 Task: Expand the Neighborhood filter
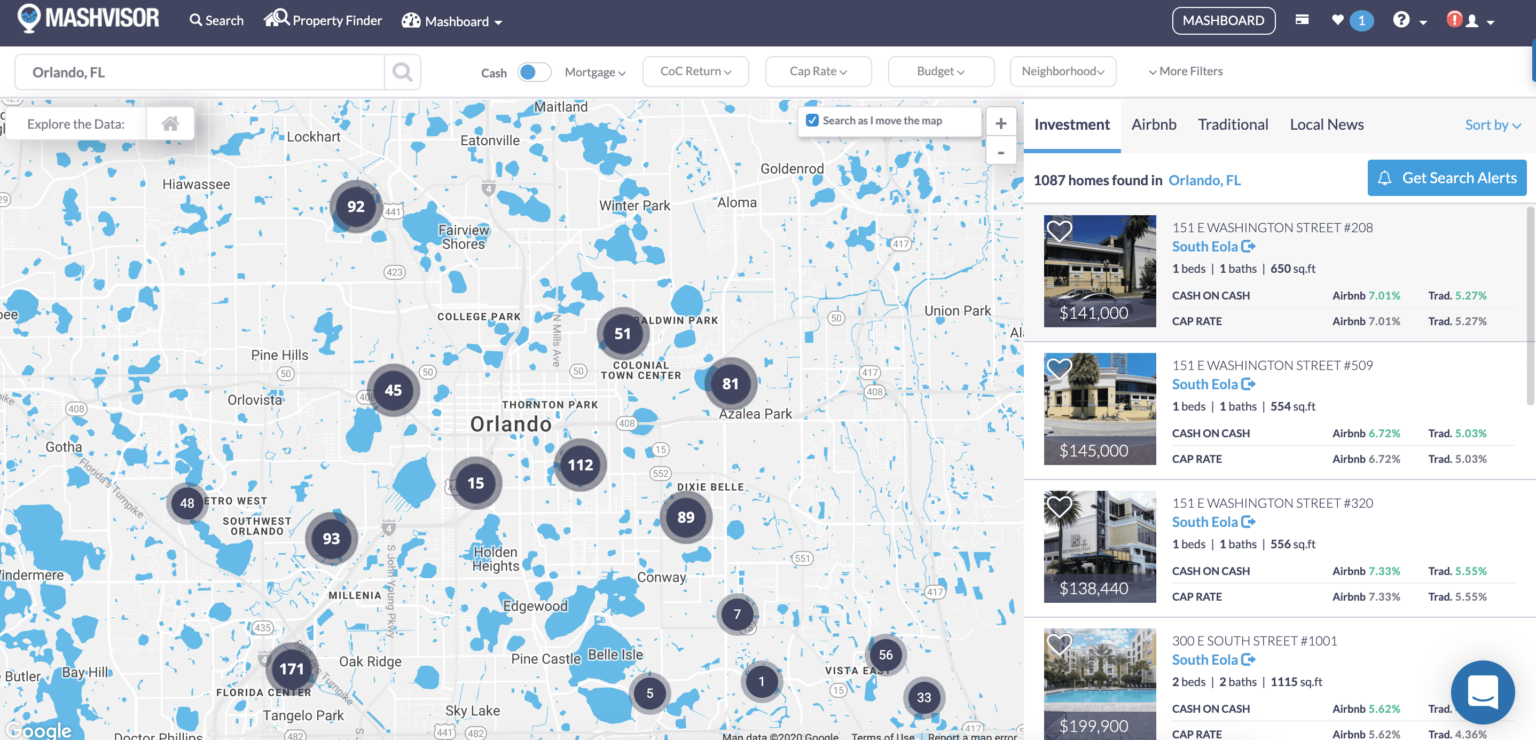tap(1063, 71)
